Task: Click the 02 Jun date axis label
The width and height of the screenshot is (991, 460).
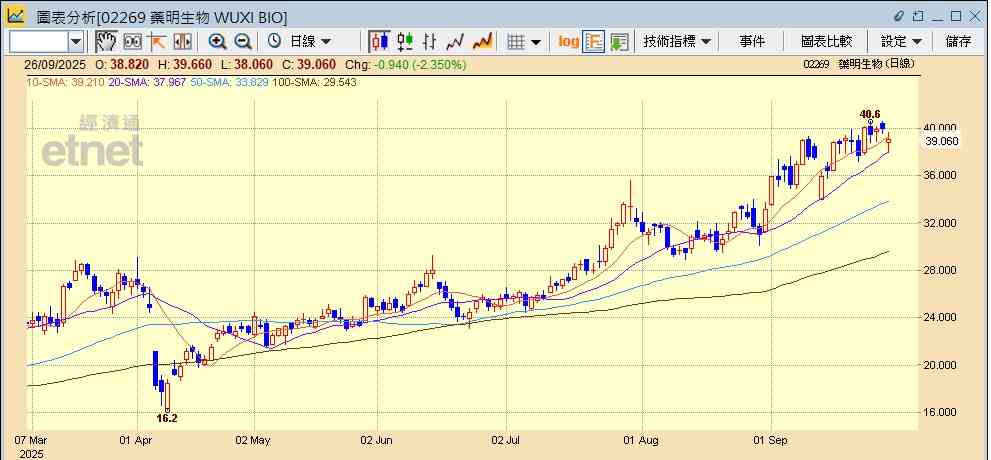Action: [x=377, y=440]
